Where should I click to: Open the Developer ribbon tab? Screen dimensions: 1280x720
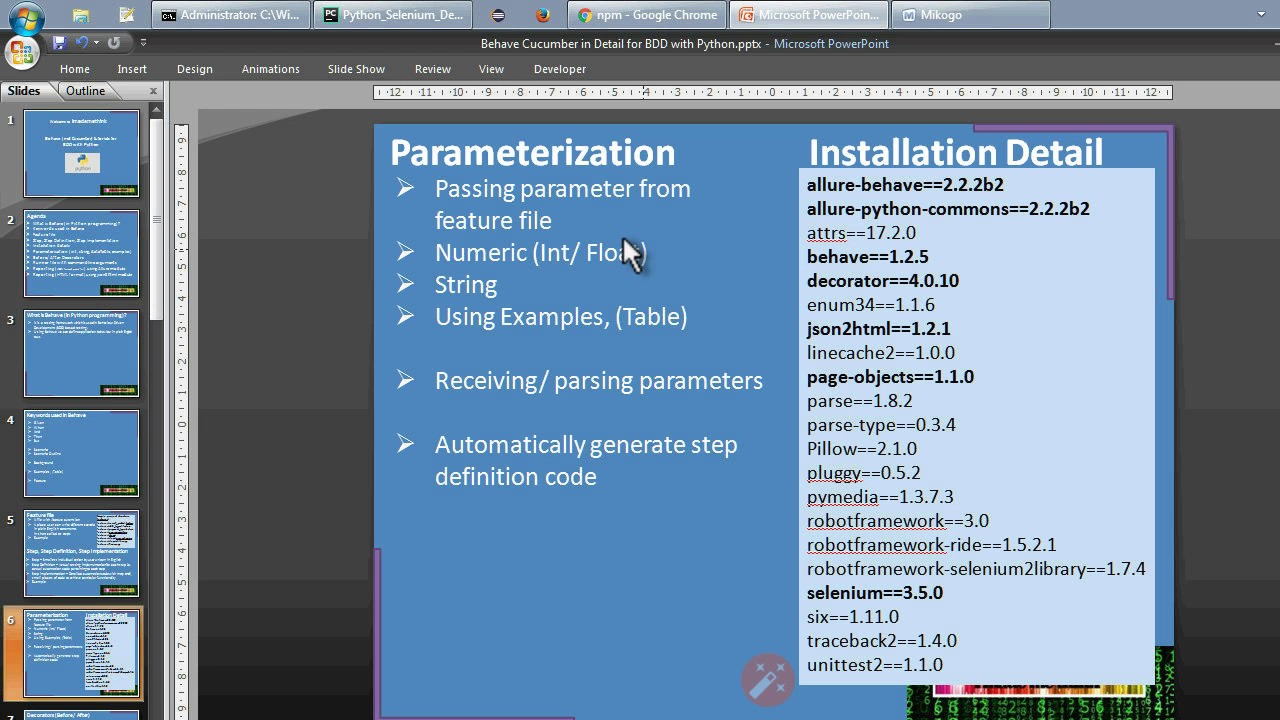coord(560,69)
